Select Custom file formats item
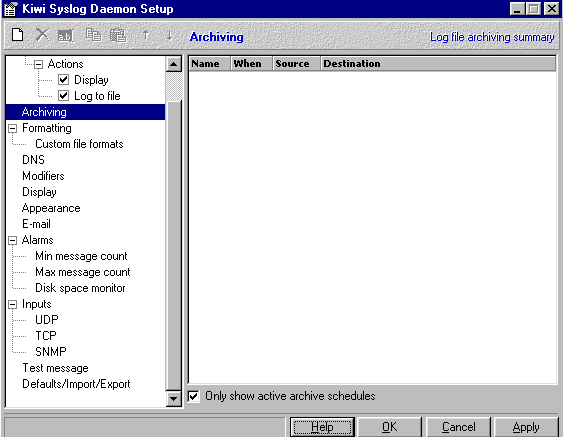 pos(79,144)
